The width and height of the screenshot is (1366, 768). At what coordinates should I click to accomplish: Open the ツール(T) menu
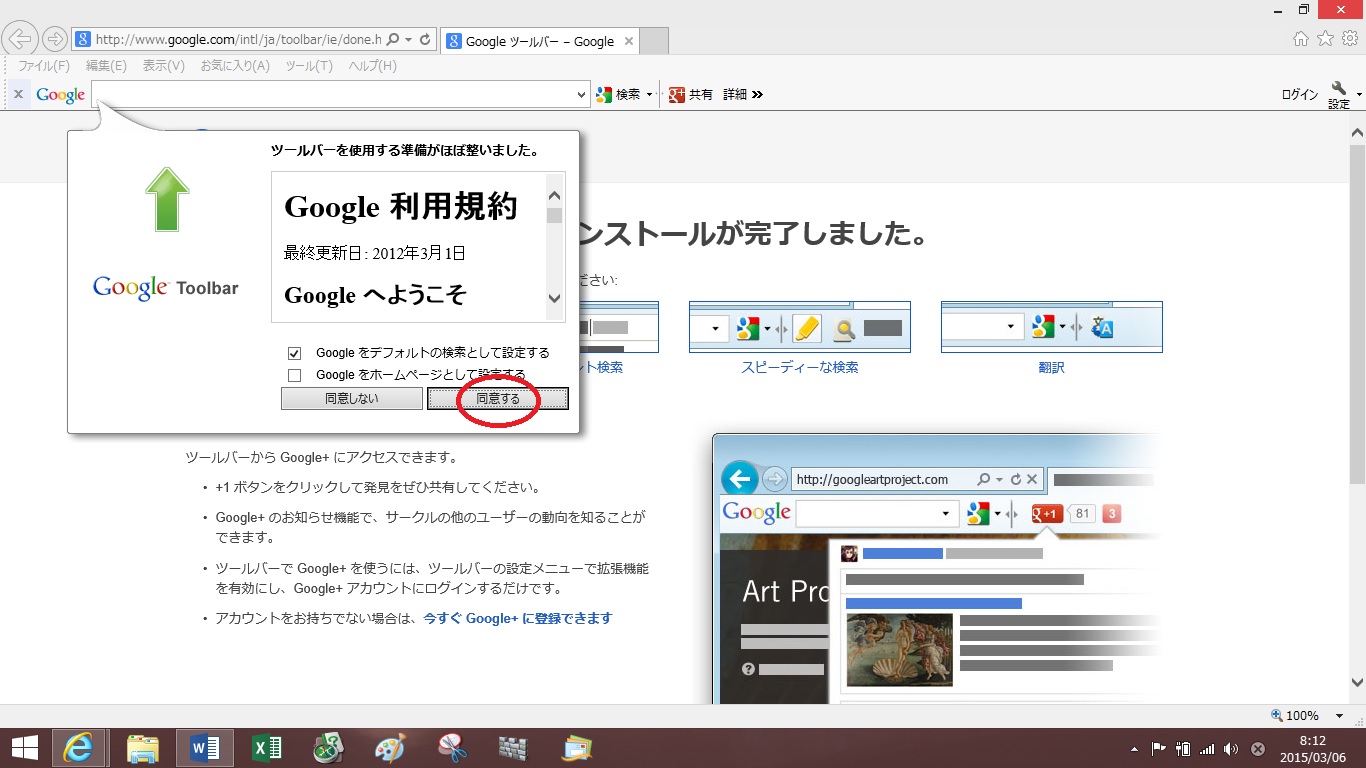coord(309,66)
